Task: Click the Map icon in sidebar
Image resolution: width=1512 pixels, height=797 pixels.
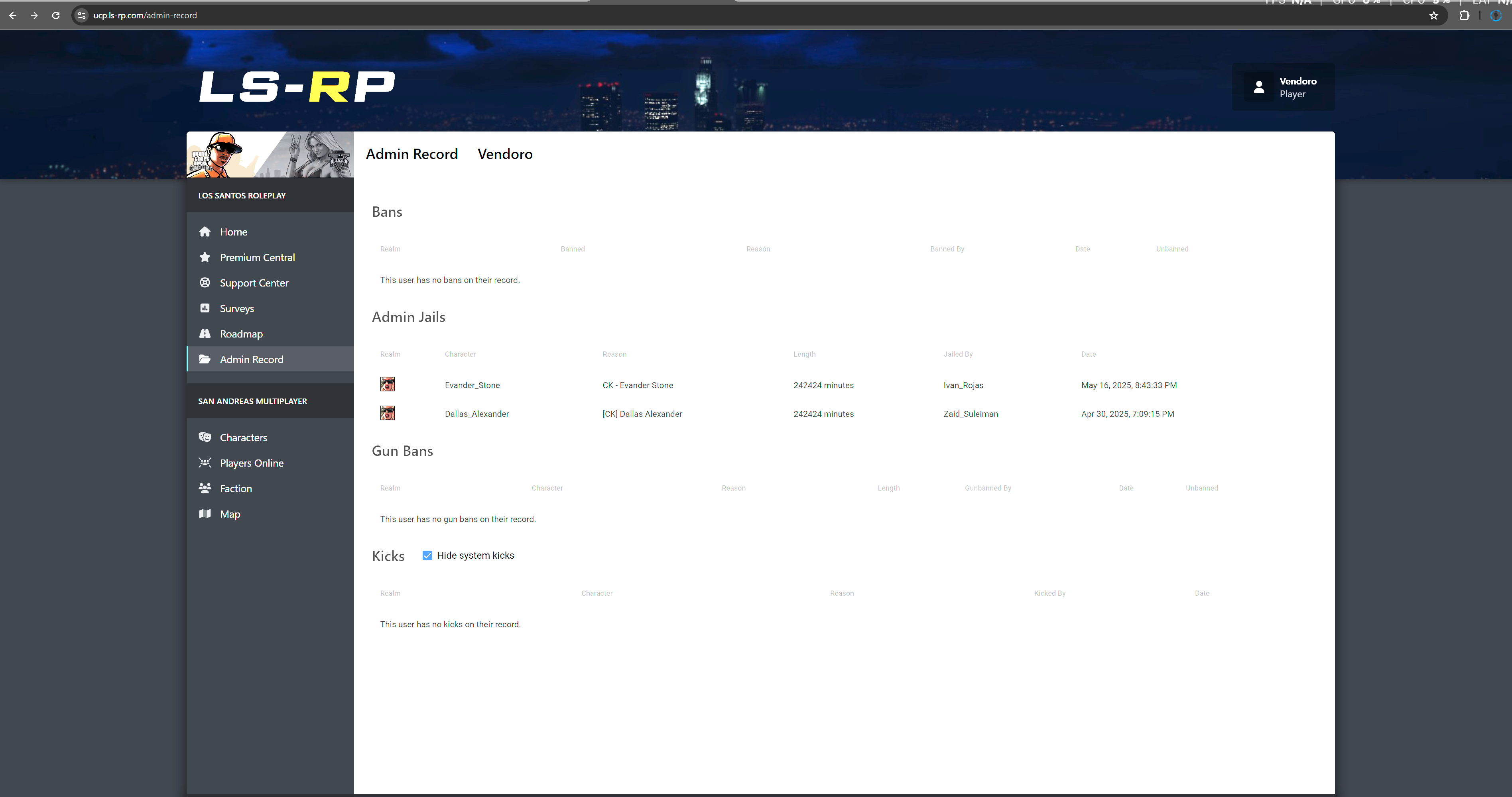Action: click(205, 514)
